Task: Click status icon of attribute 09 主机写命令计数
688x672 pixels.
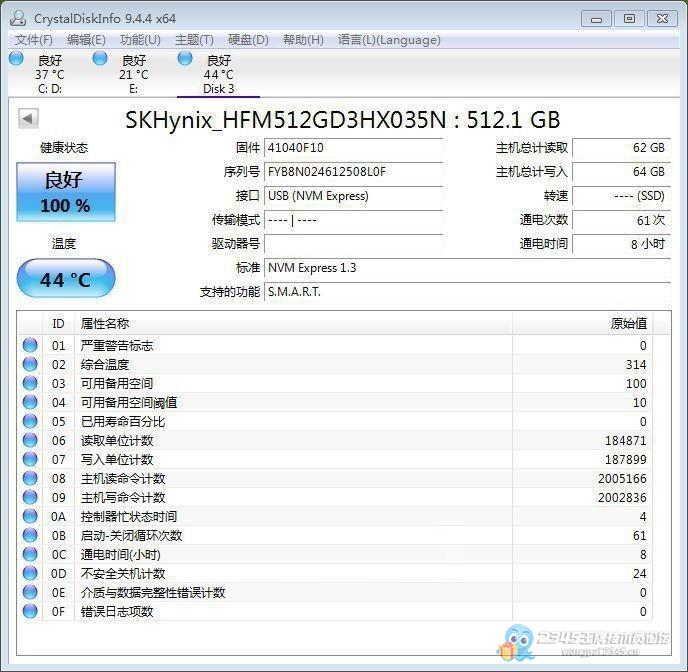Action: pyautogui.click(x=30, y=497)
